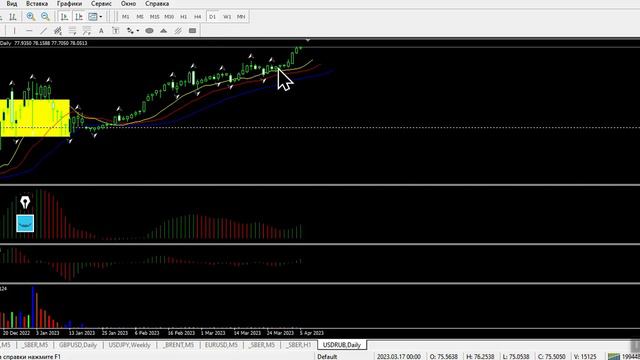Pick the rectangle shape tool
640x360 pixels.
pyautogui.click(x=192, y=31)
